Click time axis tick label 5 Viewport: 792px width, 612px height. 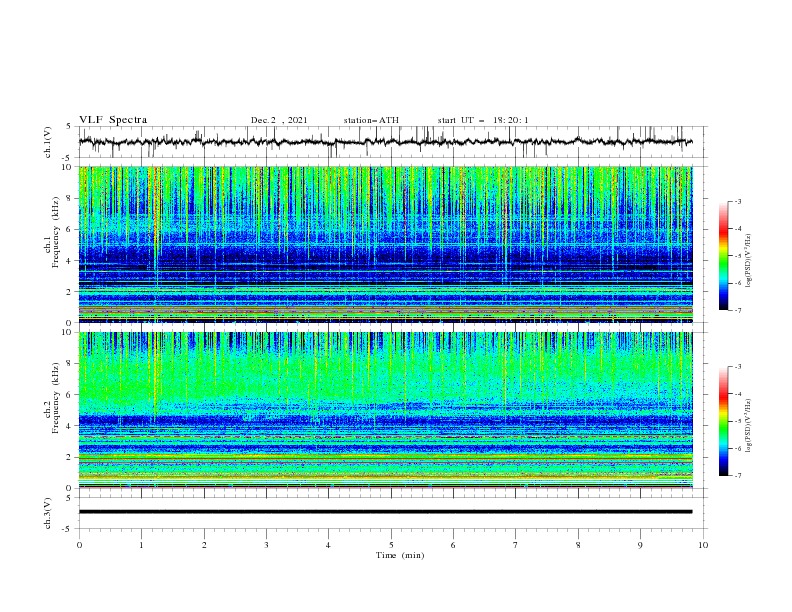click(391, 545)
